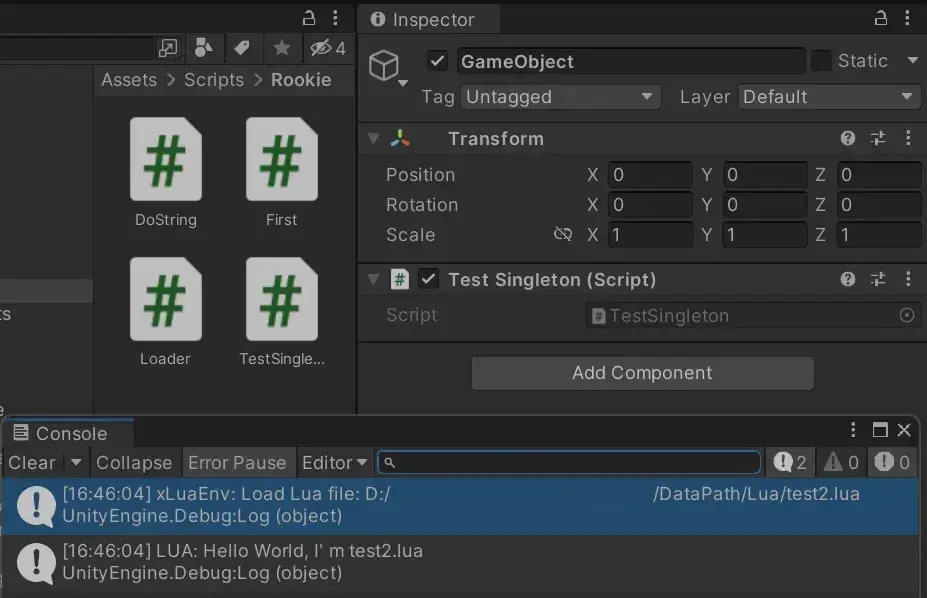The image size is (927, 598).
Task: Click the Add Component button
Action: (643, 373)
